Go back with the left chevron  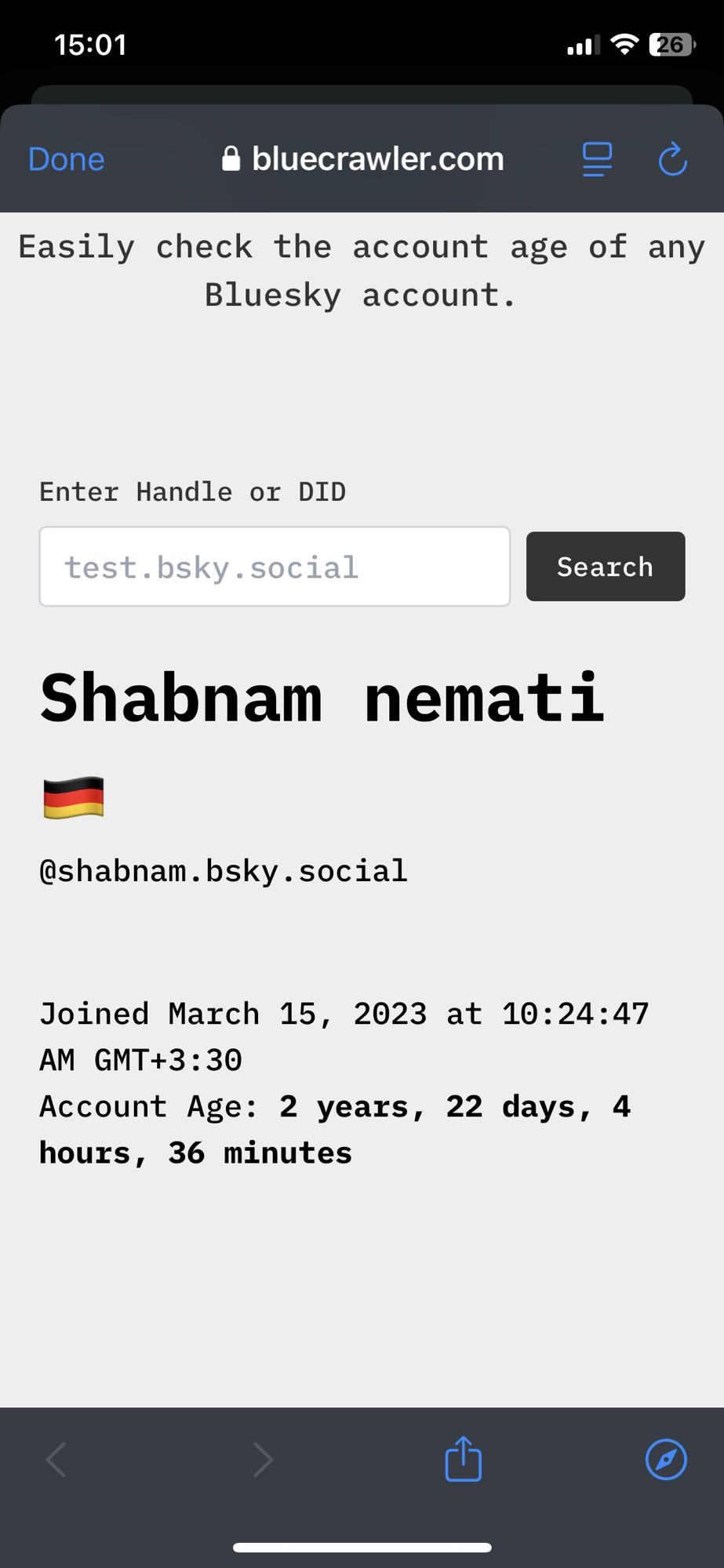click(56, 1459)
